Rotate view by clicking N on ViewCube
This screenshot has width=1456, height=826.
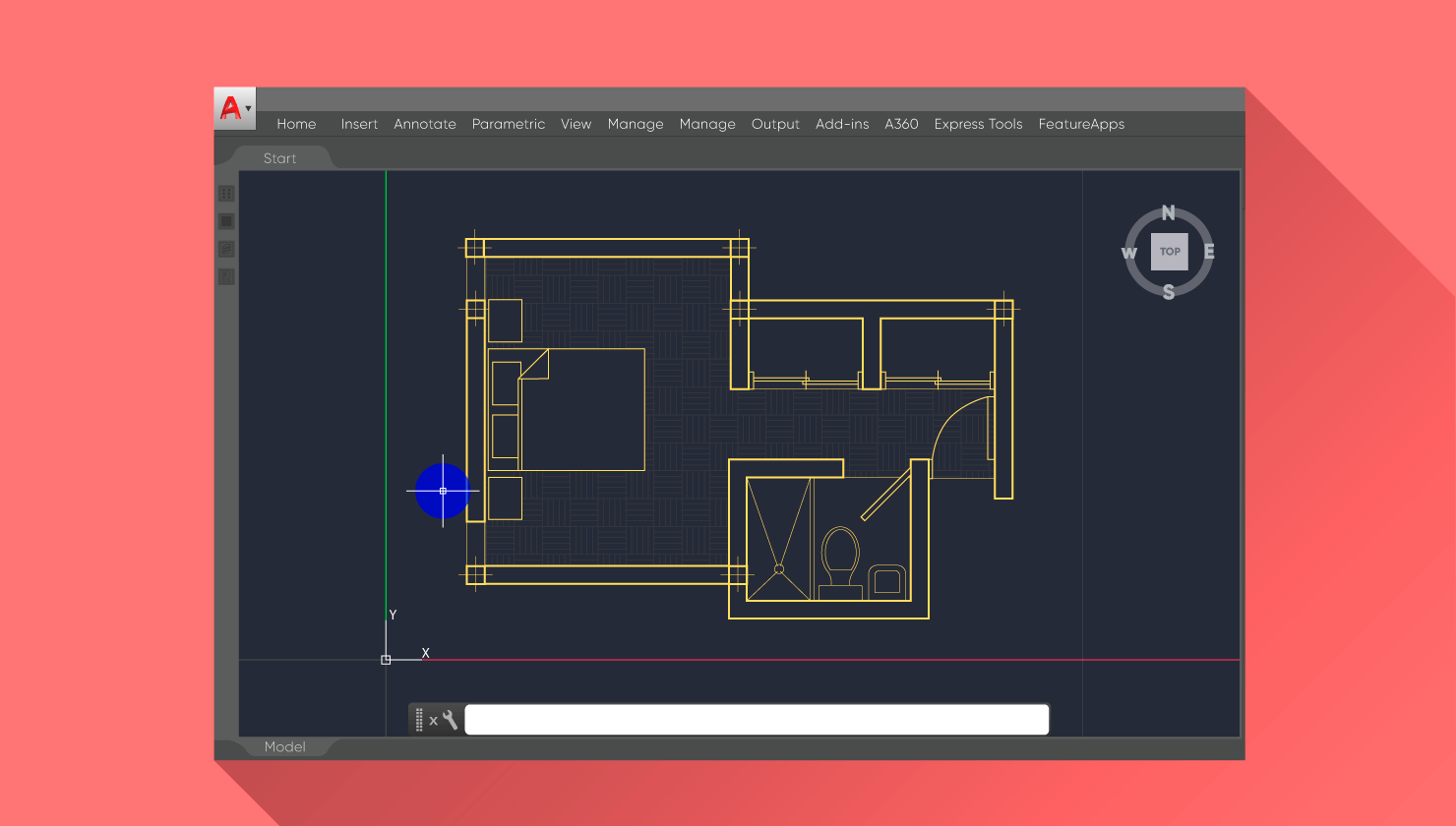pos(1169,211)
